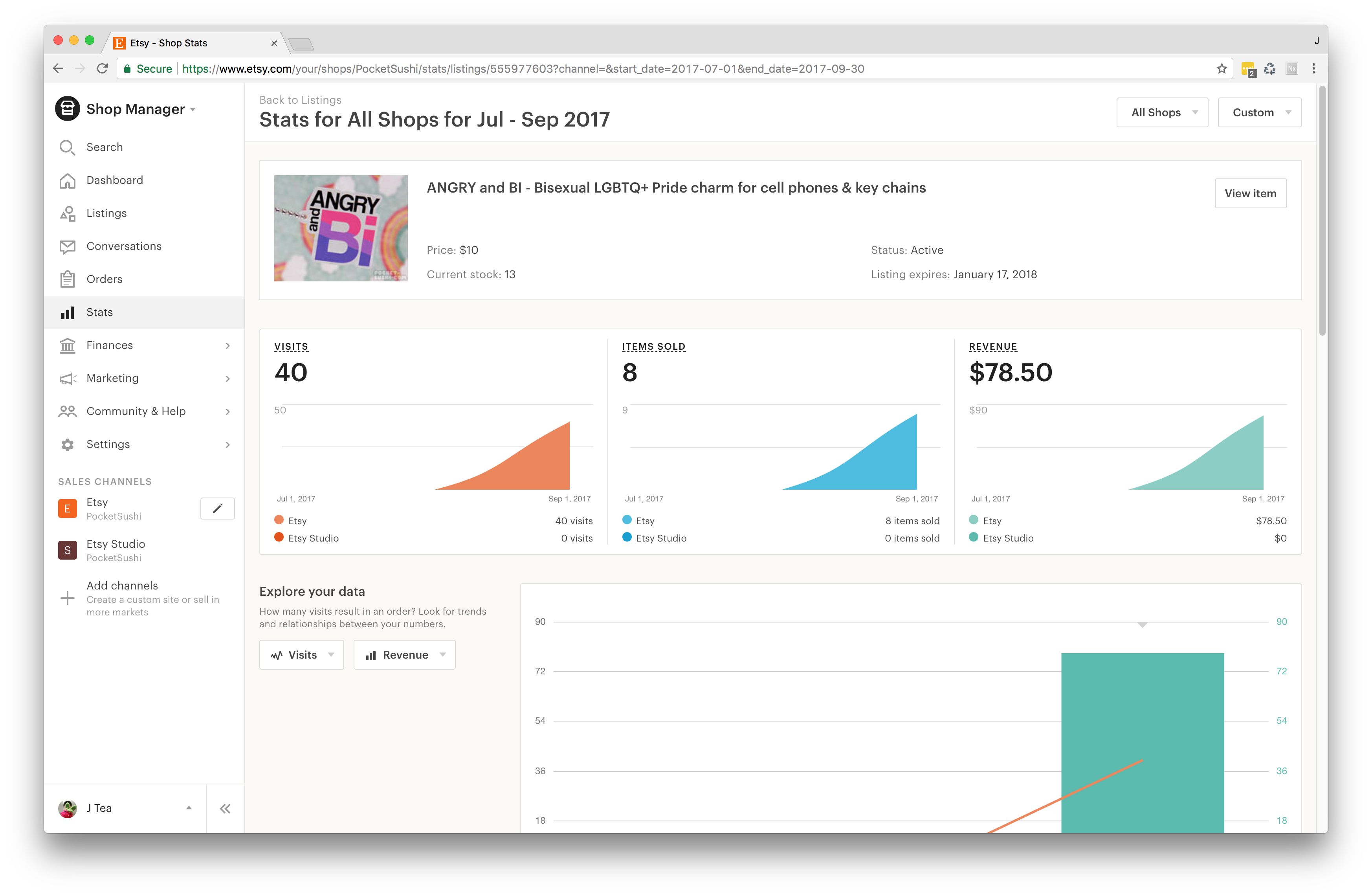Reload the page with refresh icon
Image resolution: width=1372 pixels, height=896 pixels.
click(x=103, y=69)
